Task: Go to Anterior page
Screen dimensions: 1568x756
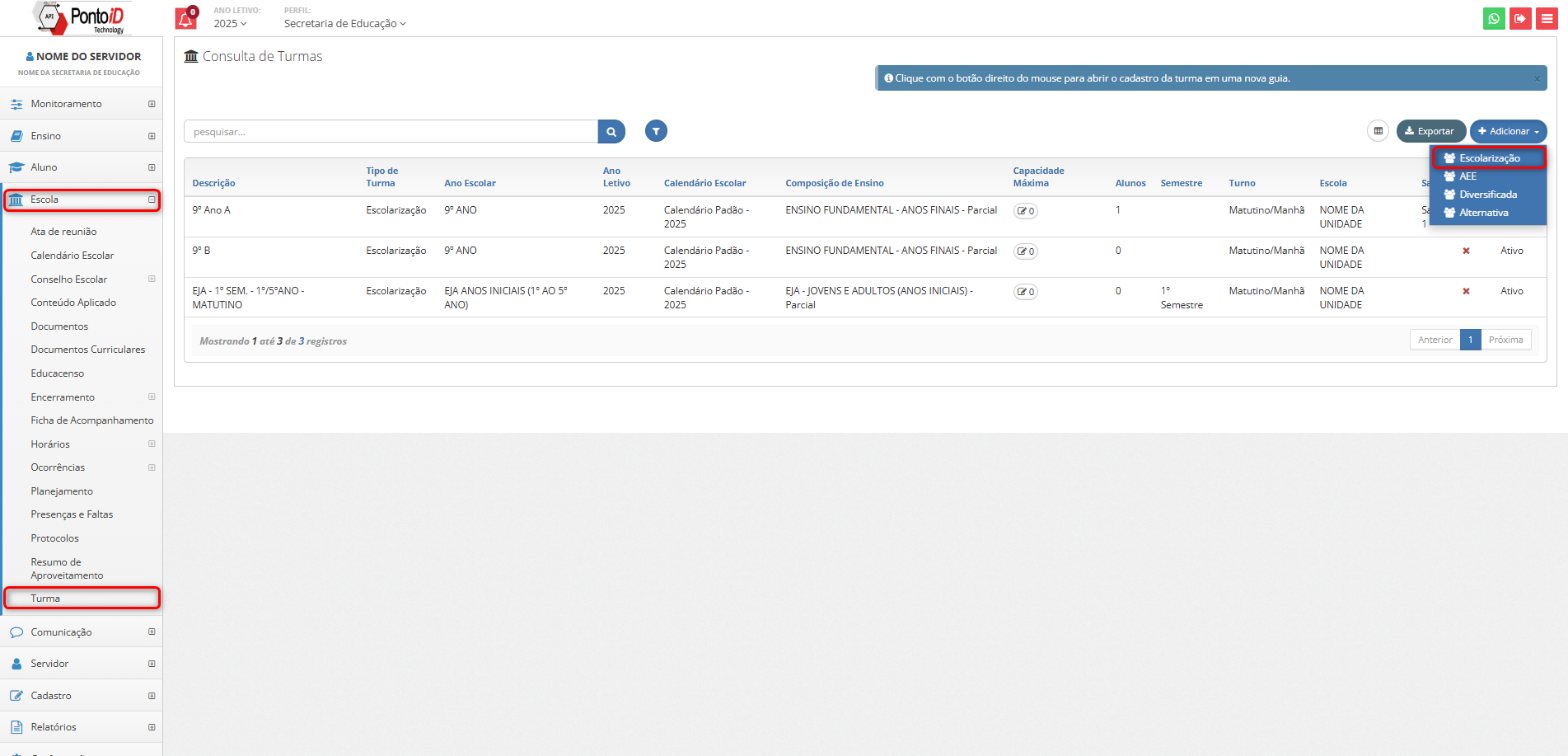Action: (x=1435, y=340)
